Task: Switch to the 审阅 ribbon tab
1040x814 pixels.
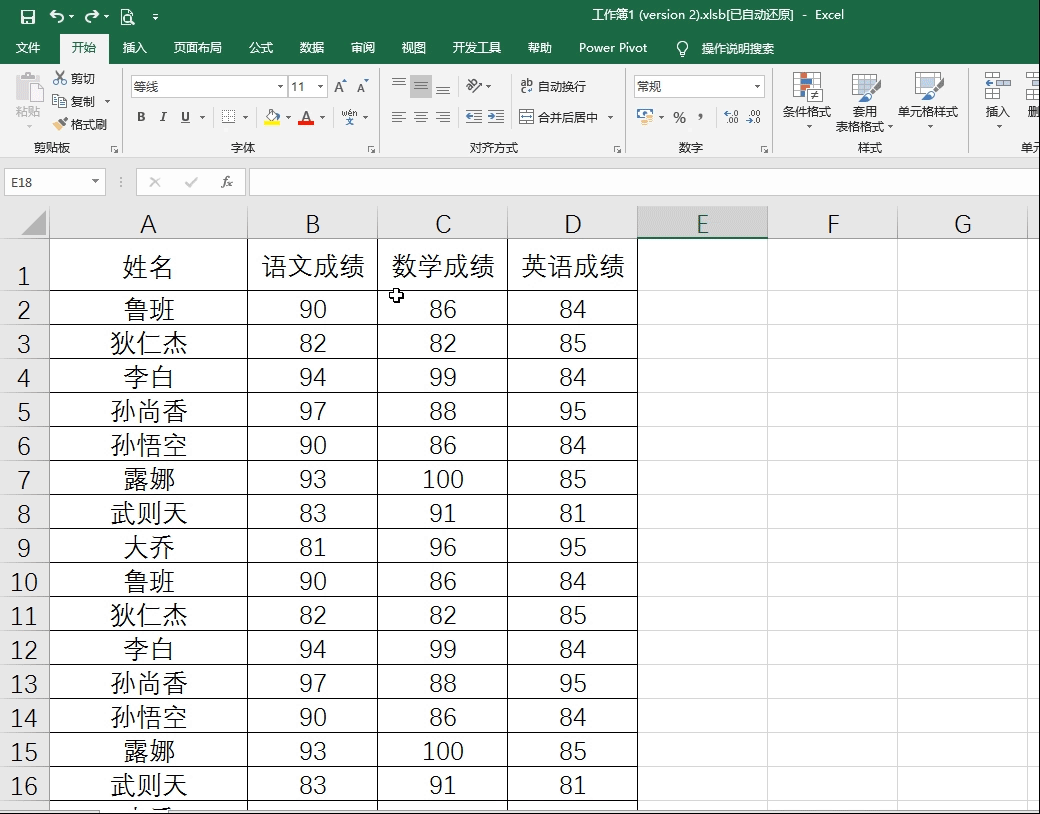Action: (x=363, y=48)
